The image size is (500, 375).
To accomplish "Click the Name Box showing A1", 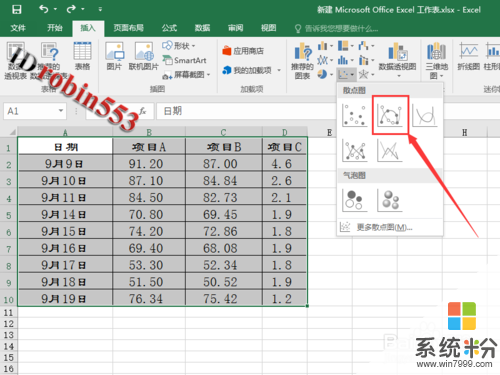I will 30,111.
